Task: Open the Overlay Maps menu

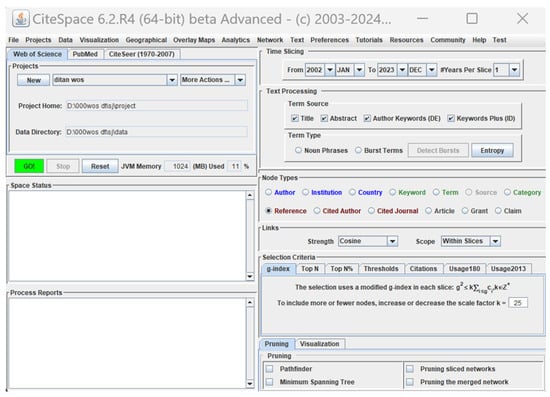Action: pyautogui.click(x=194, y=40)
